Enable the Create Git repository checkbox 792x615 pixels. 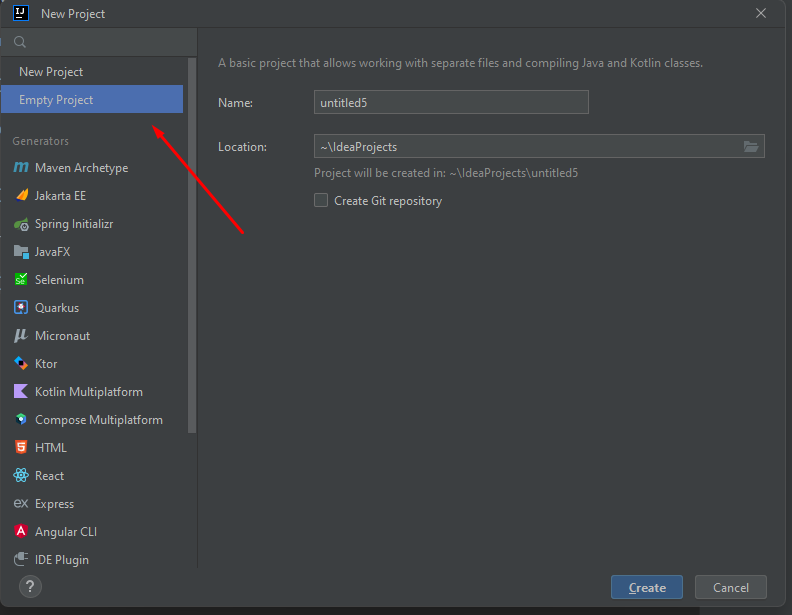point(321,200)
